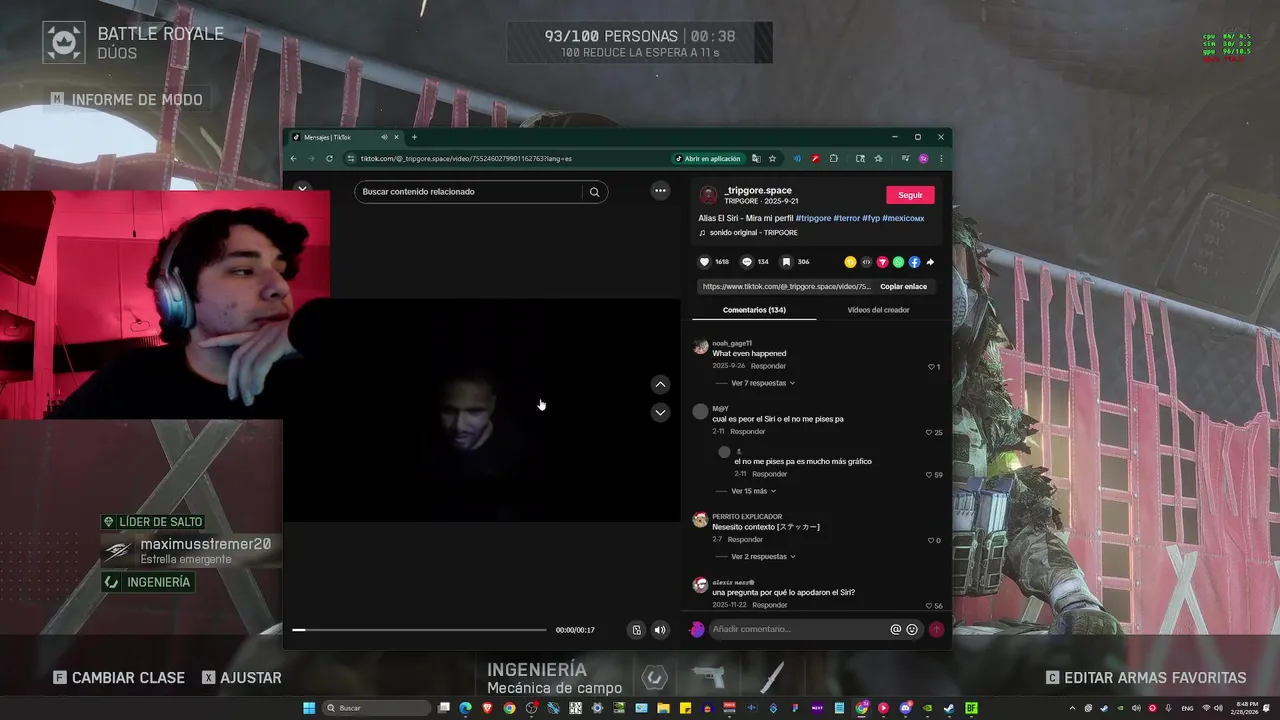Click 'Buscar contenido relacionado' search field
The height and width of the screenshot is (720, 1280).
pos(468,192)
